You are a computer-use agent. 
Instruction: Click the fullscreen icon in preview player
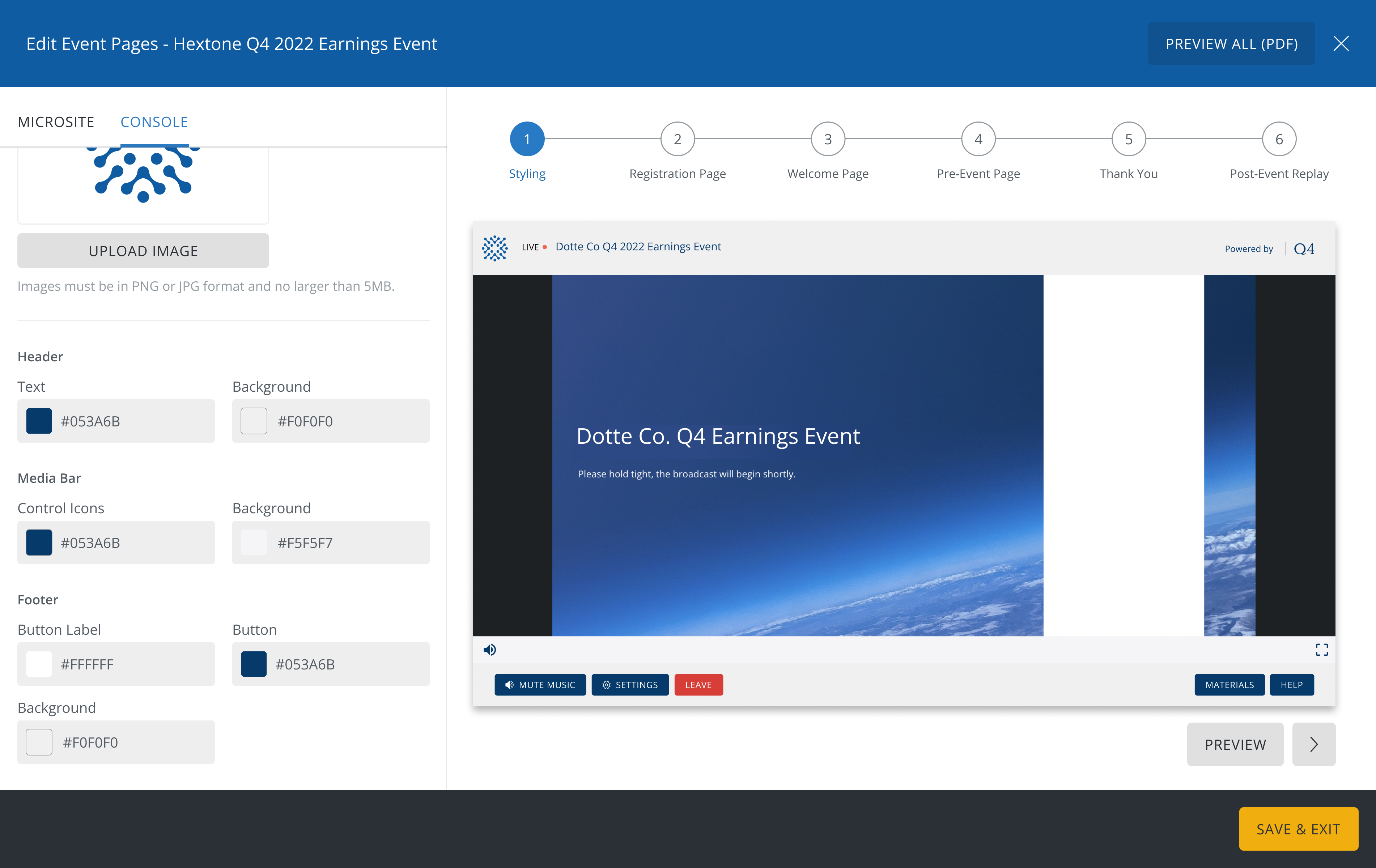pyautogui.click(x=1321, y=650)
